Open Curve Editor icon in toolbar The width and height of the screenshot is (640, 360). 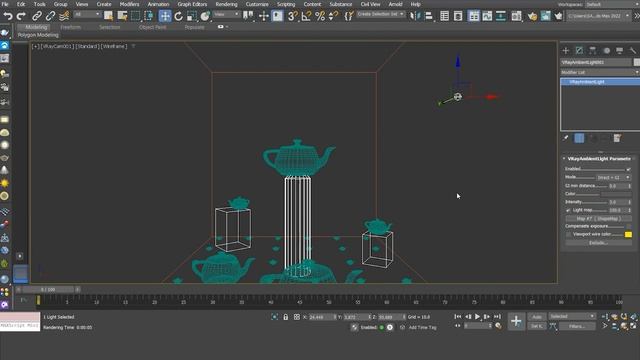487,16
